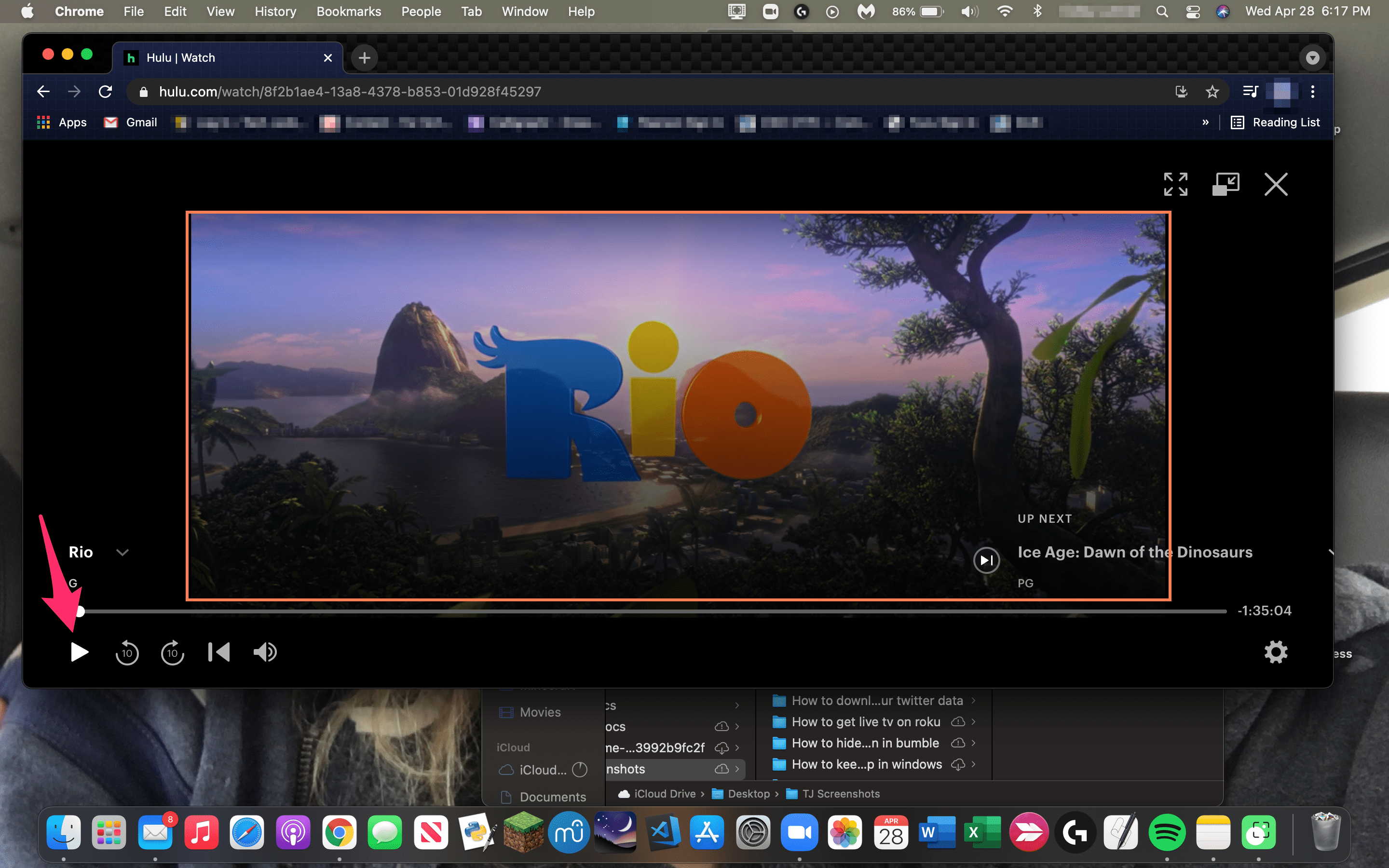Open the Reading List button
Image resolution: width=1389 pixels, height=868 pixels.
(x=1275, y=122)
